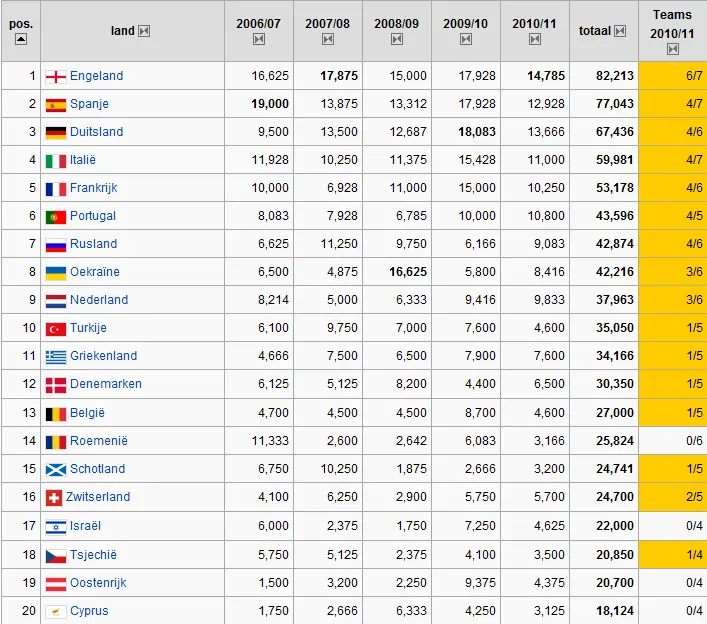Sort table by land column icon
Image resolution: width=707 pixels, height=624 pixels.
144,31
